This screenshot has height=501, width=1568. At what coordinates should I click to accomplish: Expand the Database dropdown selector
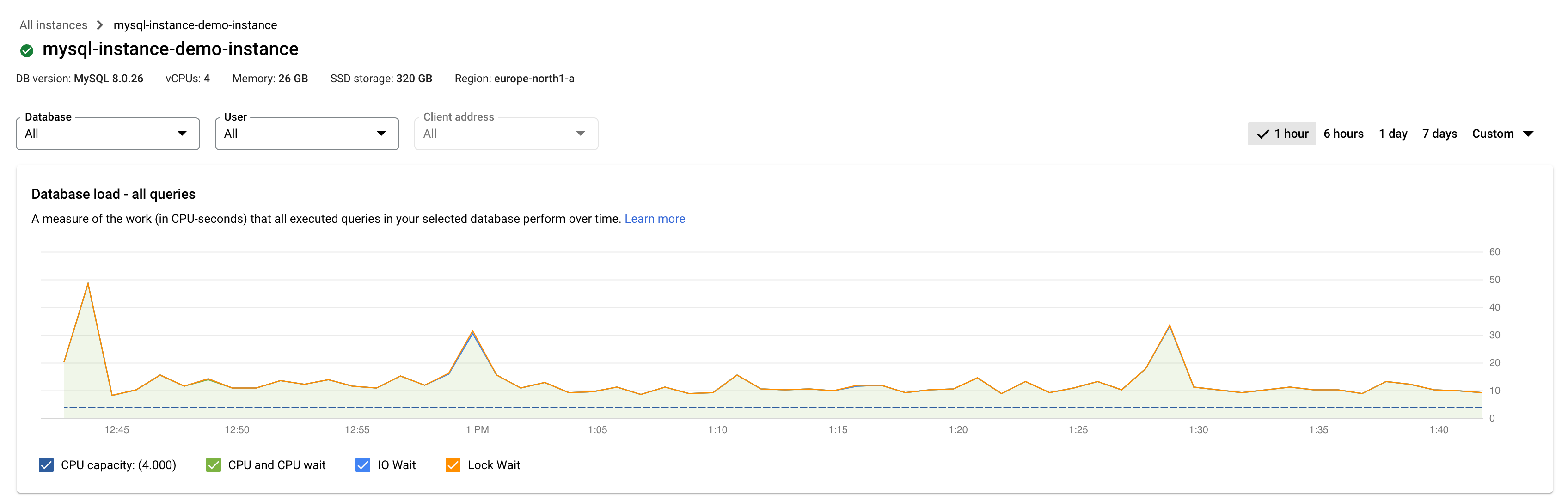point(181,133)
